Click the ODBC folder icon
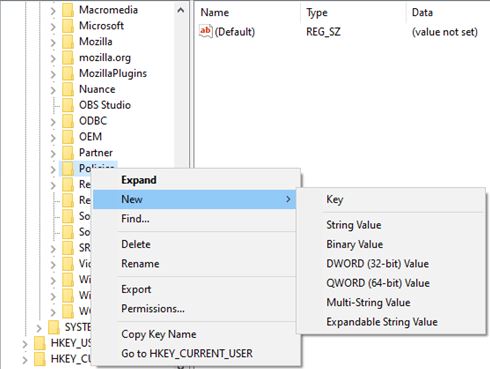This screenshot has width=490, height=369. coord(68,121)
